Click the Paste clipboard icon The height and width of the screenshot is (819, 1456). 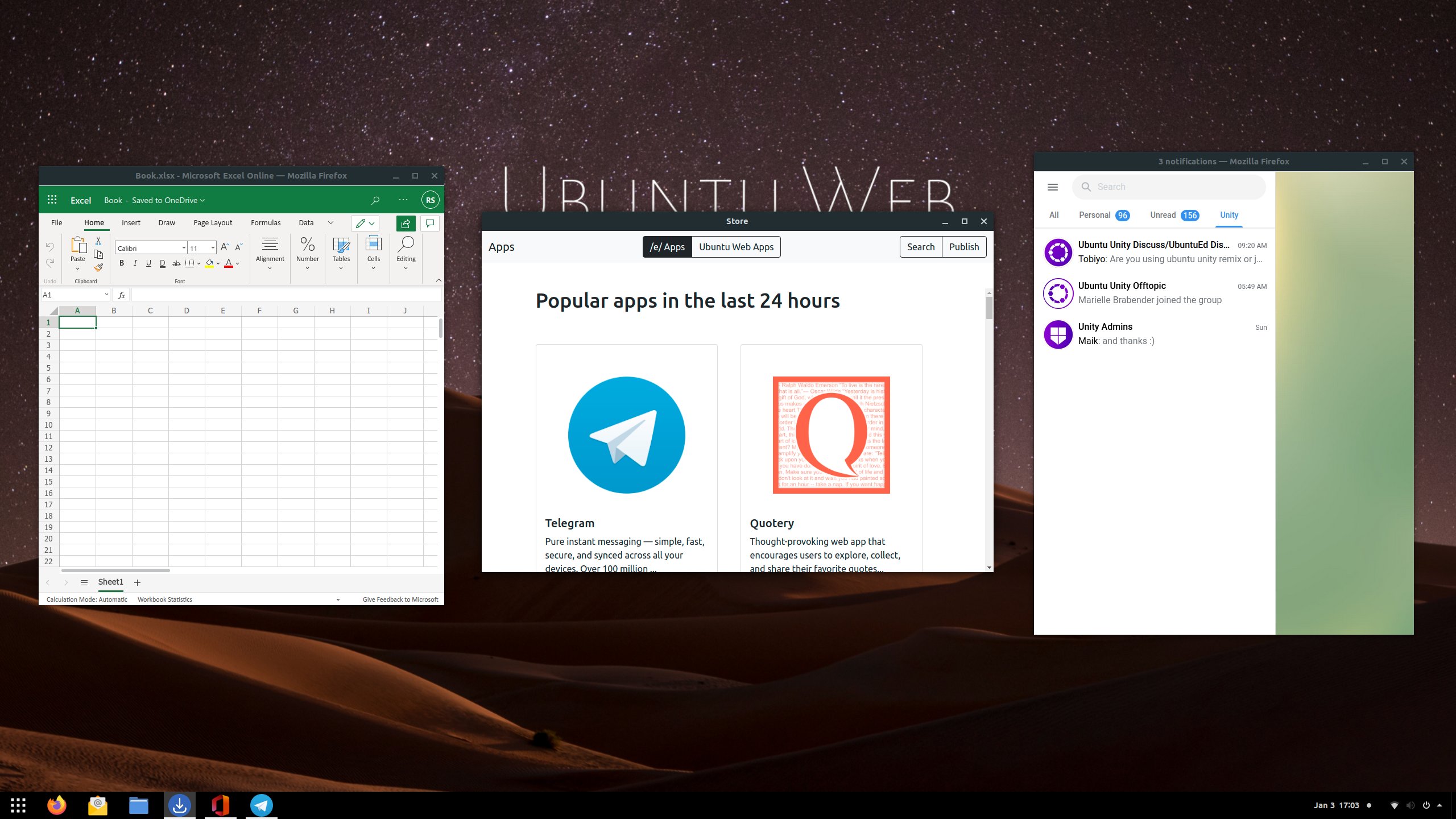coord(78,245)
